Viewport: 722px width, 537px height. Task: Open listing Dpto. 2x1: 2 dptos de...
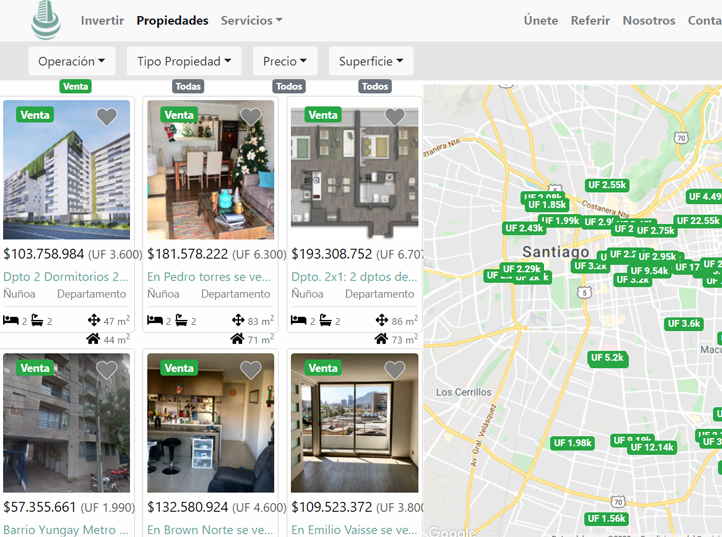pyautogui.click(x=354, y=277)
